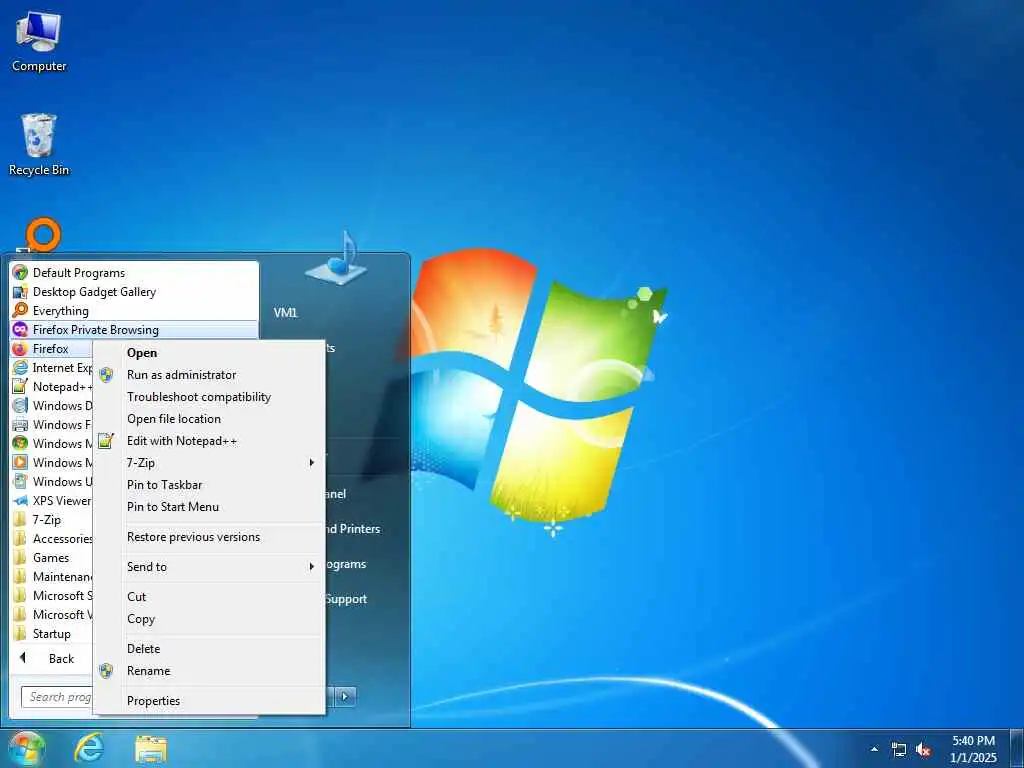Choose Delete from context menu
The width and height of the screenshot is (1024, 768).
click(x=209, y=648)
